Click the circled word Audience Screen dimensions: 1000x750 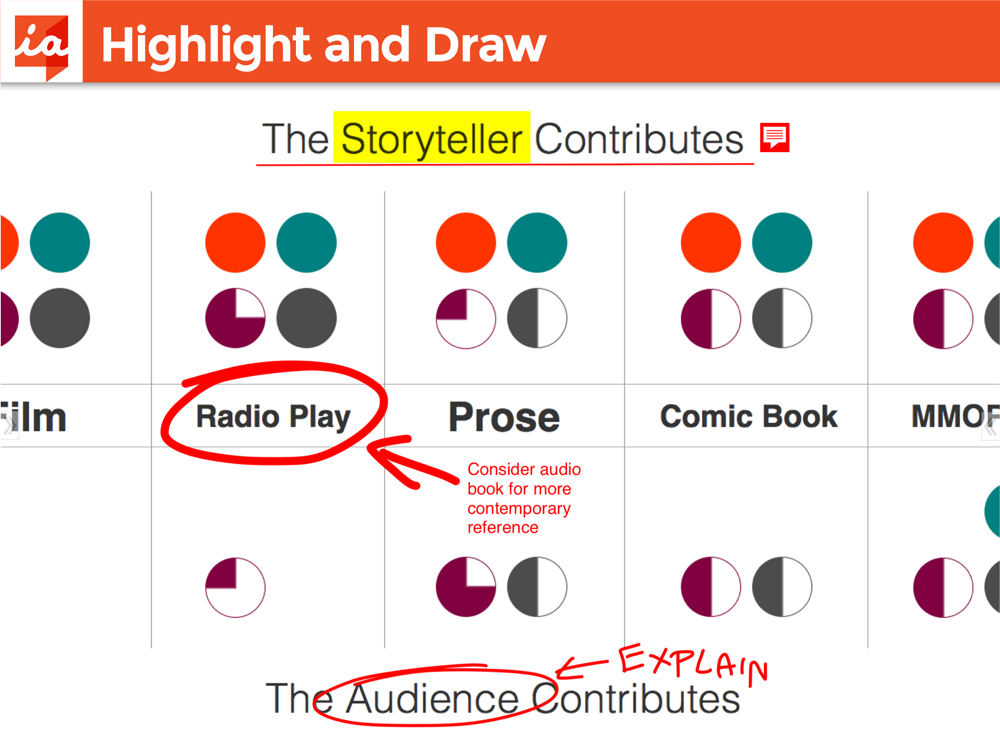point(432,699)
